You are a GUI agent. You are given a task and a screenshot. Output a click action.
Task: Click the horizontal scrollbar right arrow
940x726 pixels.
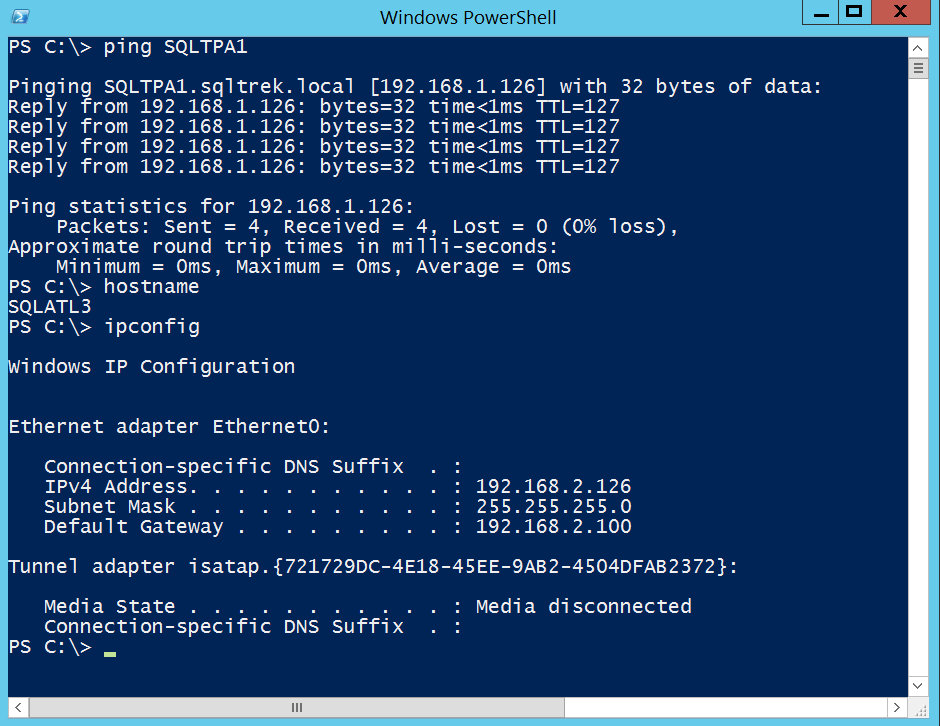(x=900, y=707)
